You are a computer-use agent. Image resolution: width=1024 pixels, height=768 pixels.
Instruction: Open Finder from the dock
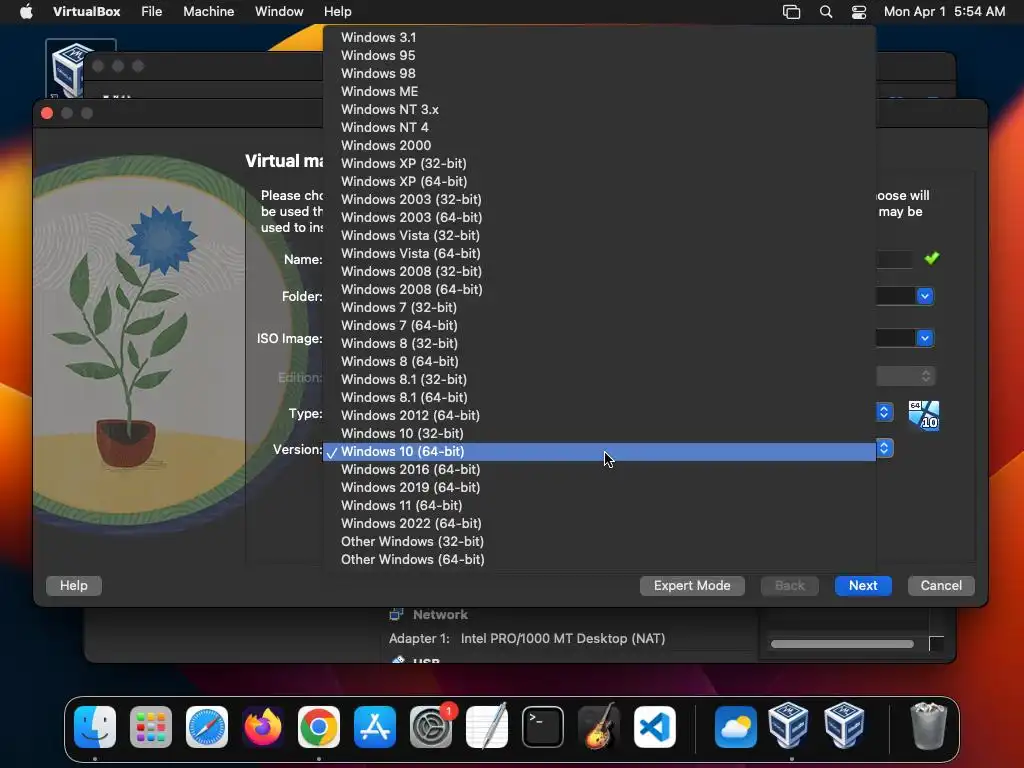click(95, 727)
